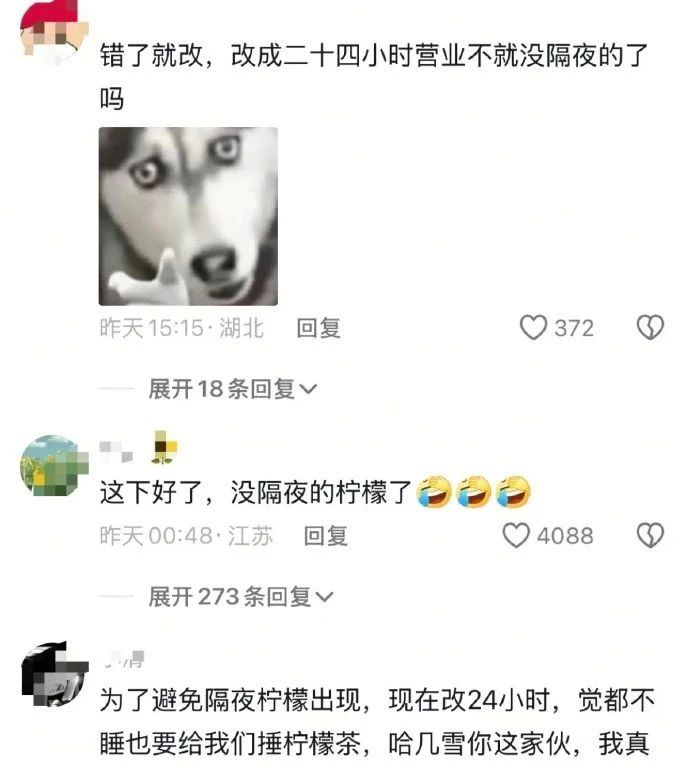Dislike the Jiangsu comment via broken heart
690x766 pixels.
tap(650, 535)
